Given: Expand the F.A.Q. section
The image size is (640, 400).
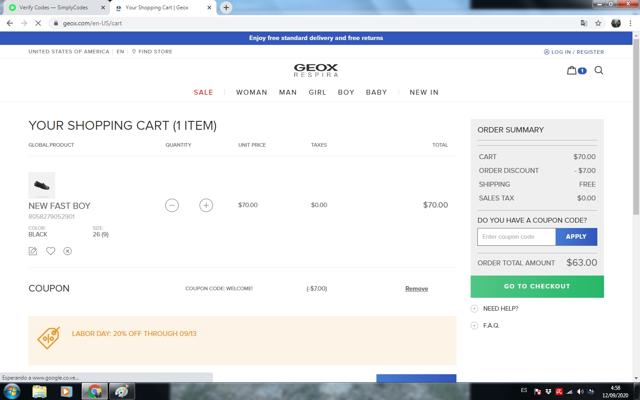Looking at the screenshot, I should (x=485, y=325).
